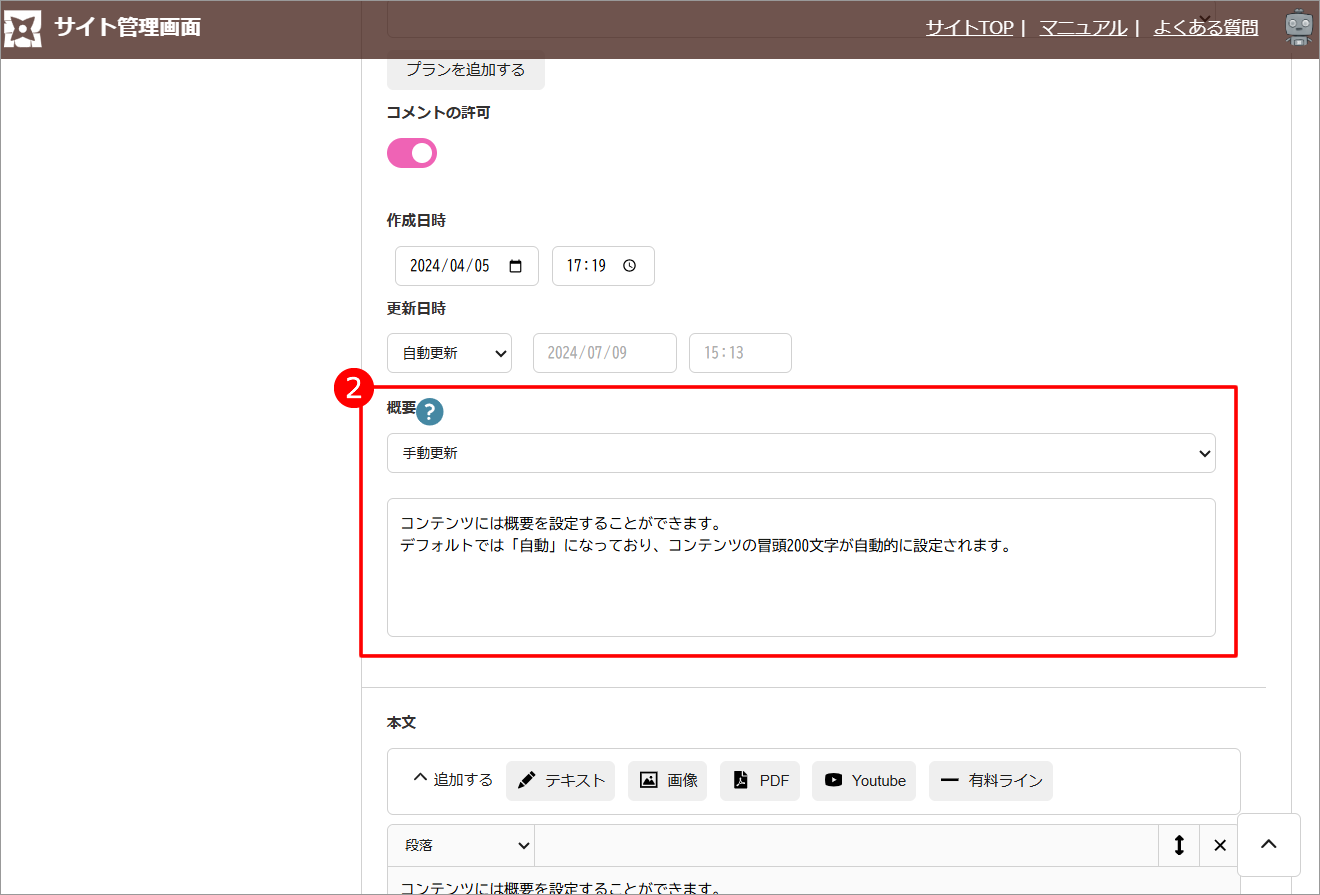The image size is (1320, 895).
Task: Add a Youtube block
Action: [x=864, y=781]
